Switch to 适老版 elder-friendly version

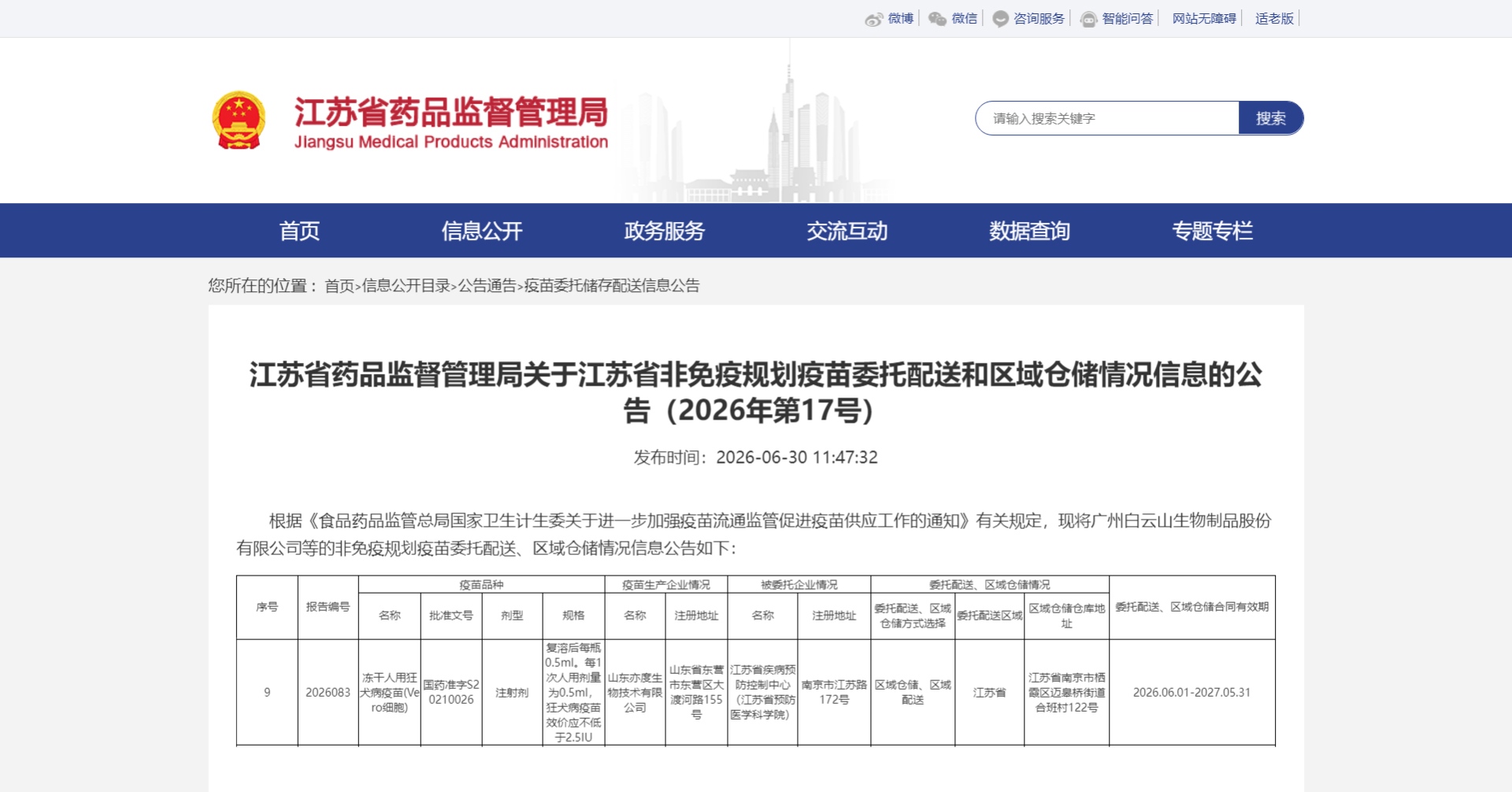point(1274,18)
